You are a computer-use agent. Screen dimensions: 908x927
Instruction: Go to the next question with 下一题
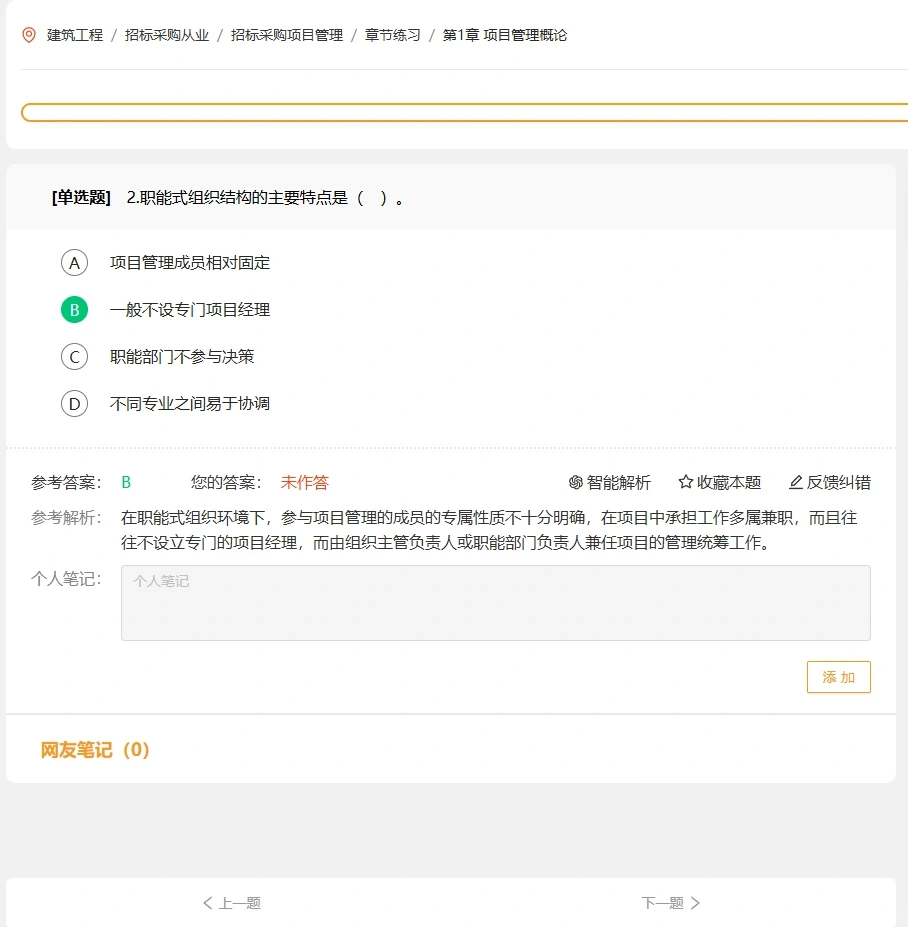click(x=670, y=901)
